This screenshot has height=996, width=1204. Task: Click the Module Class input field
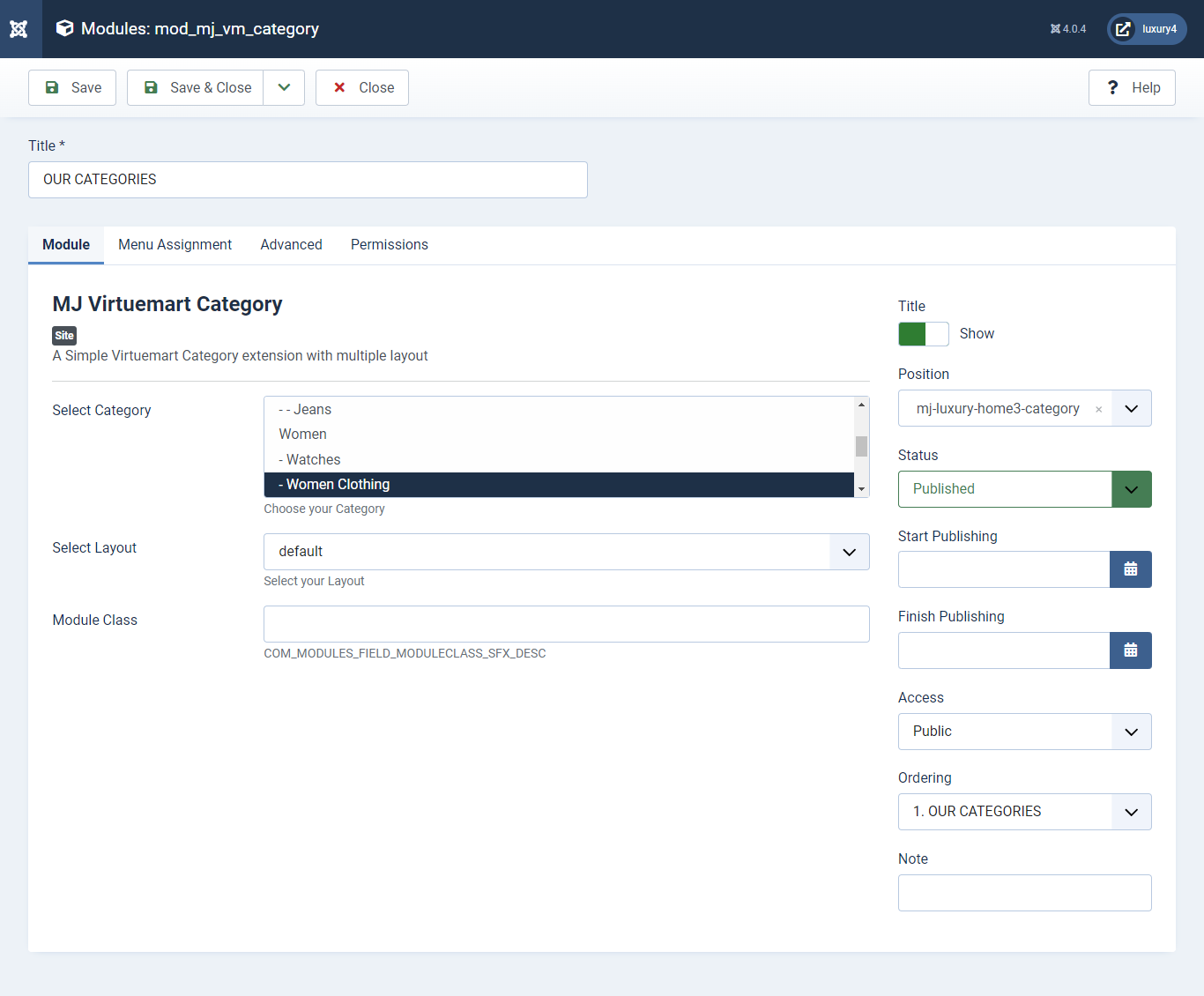[x=567, y=624]
